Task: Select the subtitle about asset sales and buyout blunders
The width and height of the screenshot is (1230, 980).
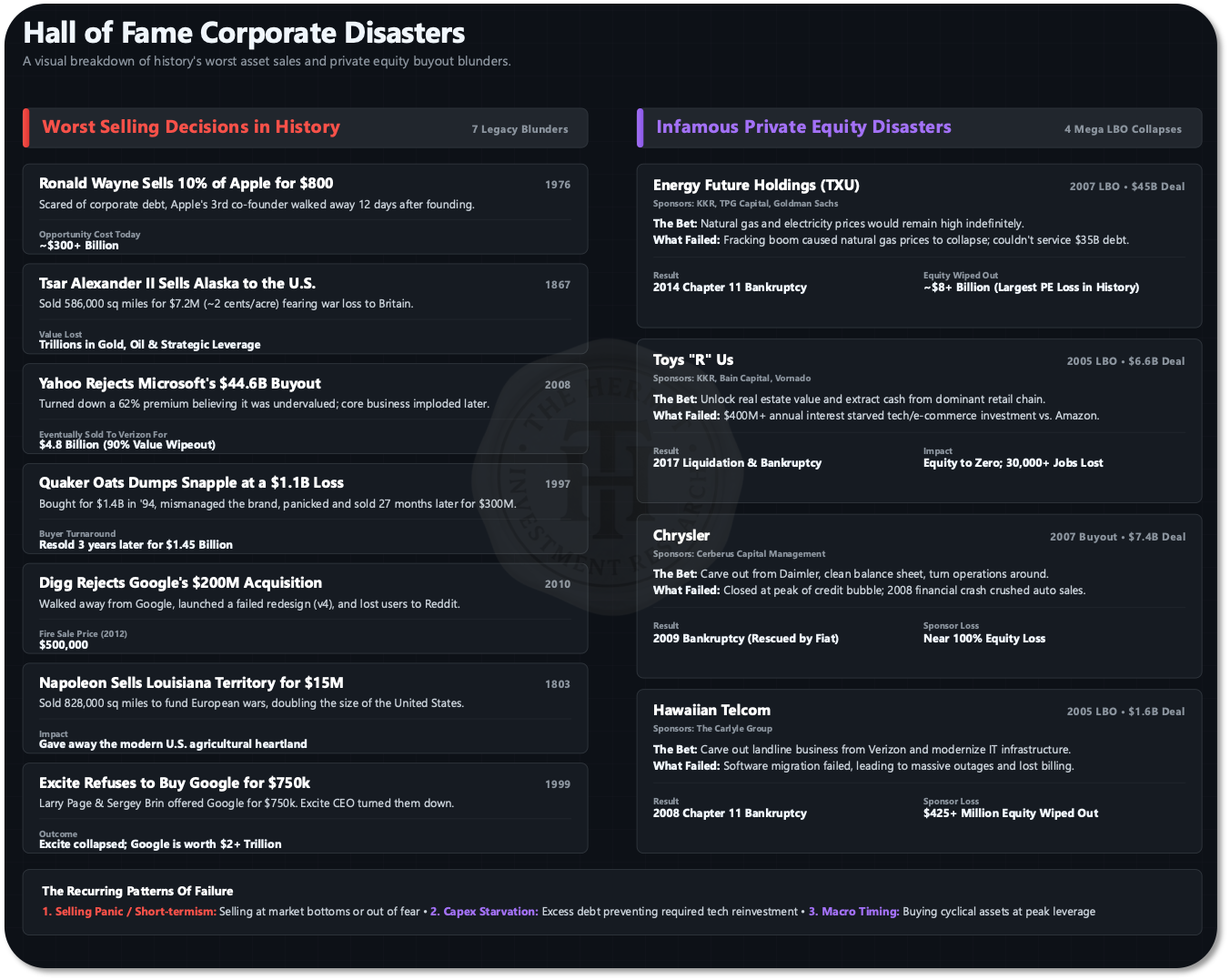Action: click(267, 61)
